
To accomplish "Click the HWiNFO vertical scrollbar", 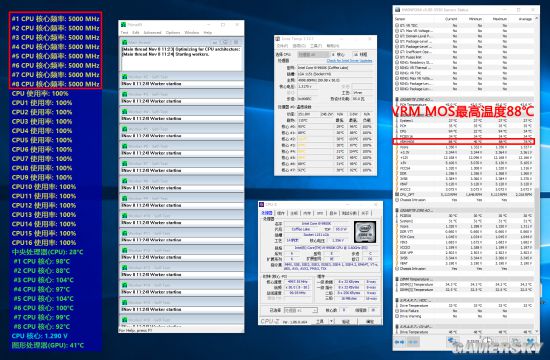I will (x=537, y=175).
